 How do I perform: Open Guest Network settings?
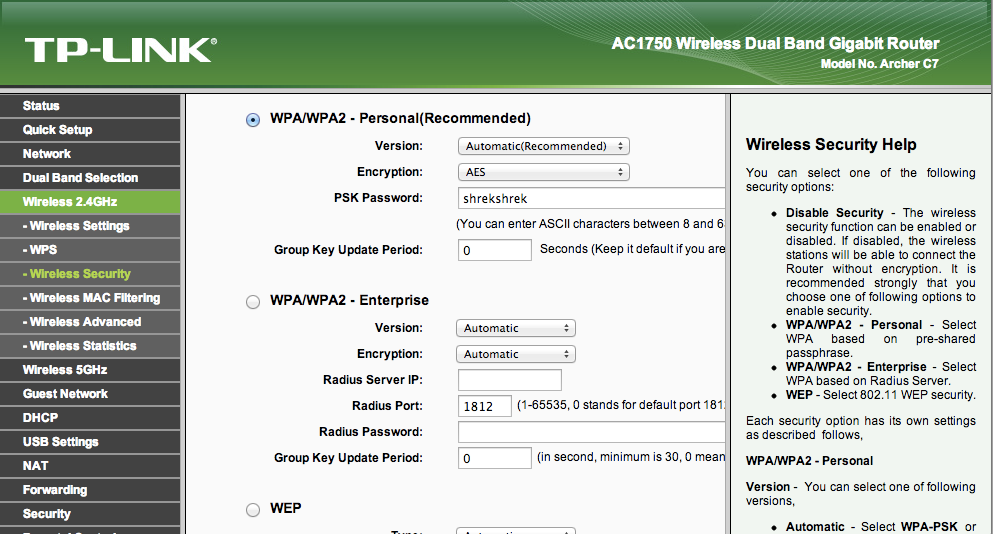(x=65, y=394)
